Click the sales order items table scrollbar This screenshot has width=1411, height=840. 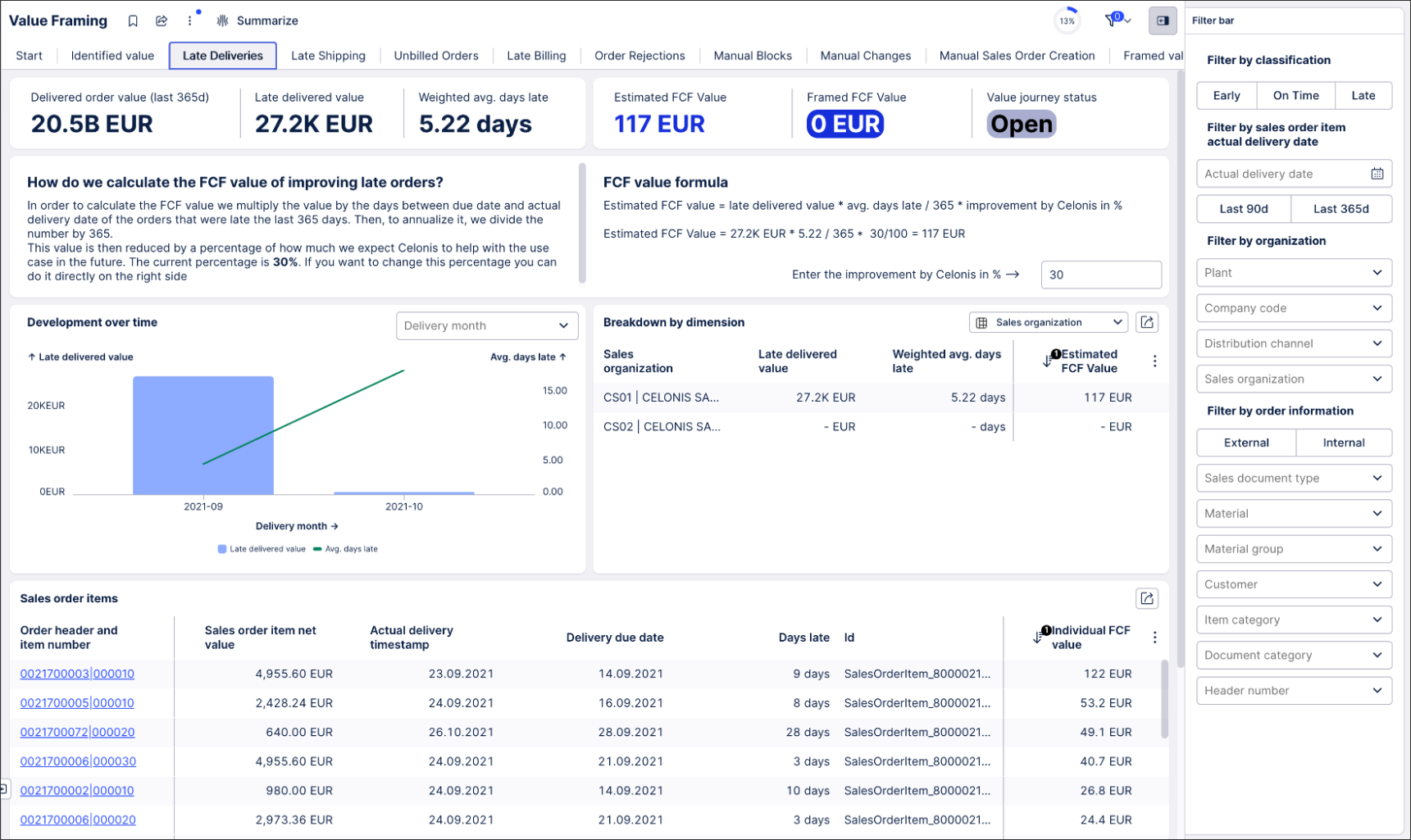coord(1163,698)
